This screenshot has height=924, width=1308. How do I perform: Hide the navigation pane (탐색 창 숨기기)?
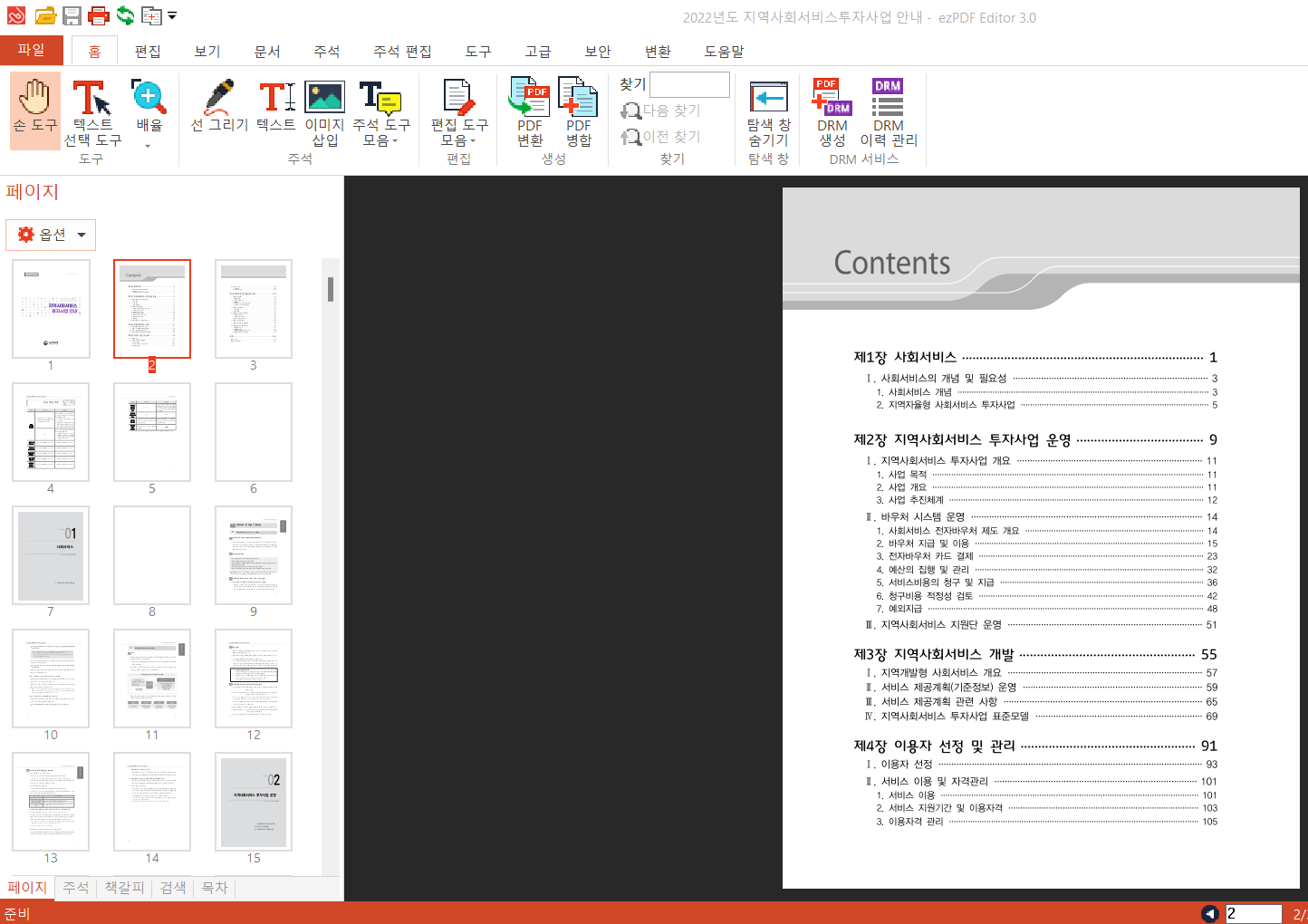tap(769, 112)
